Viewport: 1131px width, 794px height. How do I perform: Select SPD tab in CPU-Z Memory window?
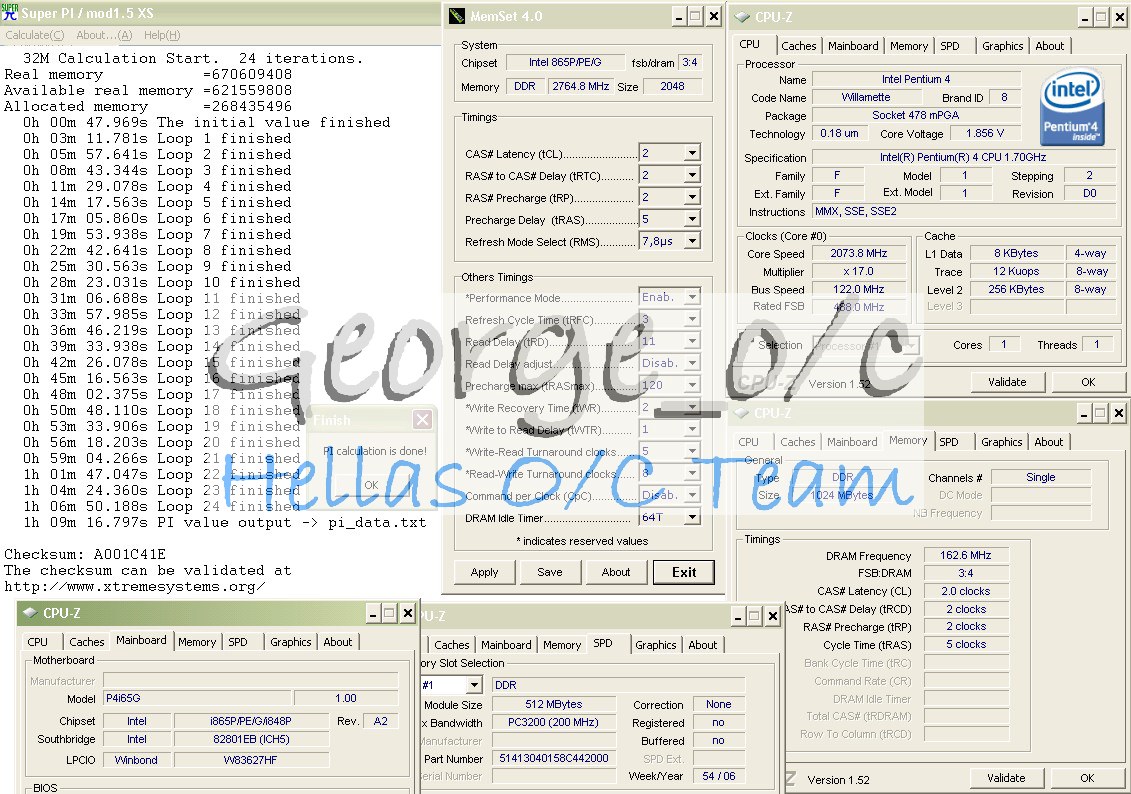pyautogui.click(x=949, y=442)
